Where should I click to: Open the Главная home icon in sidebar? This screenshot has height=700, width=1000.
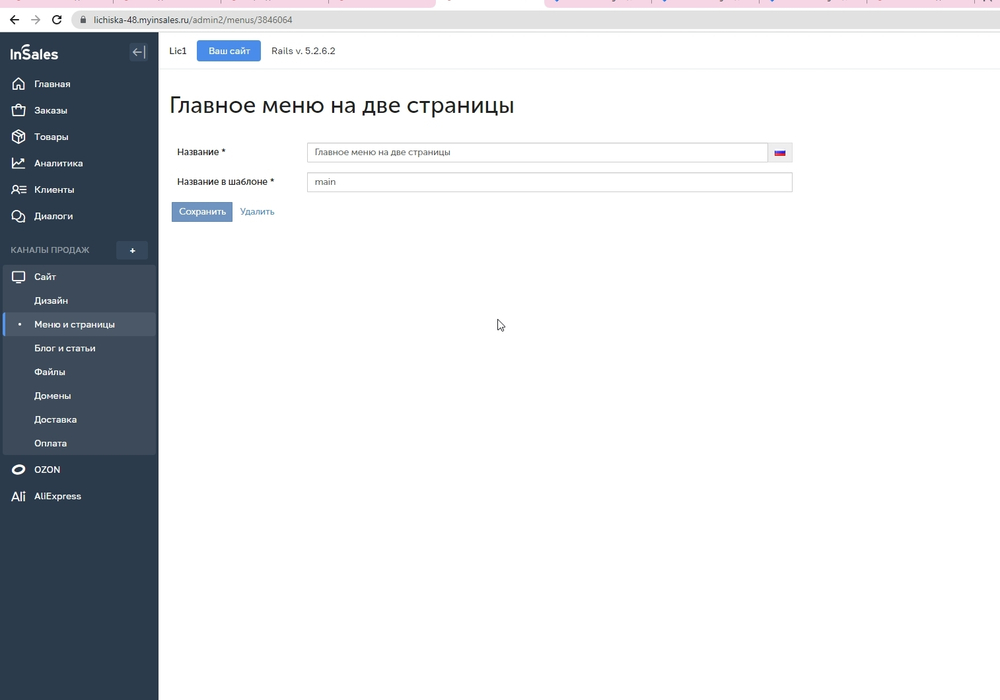pyautogui.click(x=18, y=84)
